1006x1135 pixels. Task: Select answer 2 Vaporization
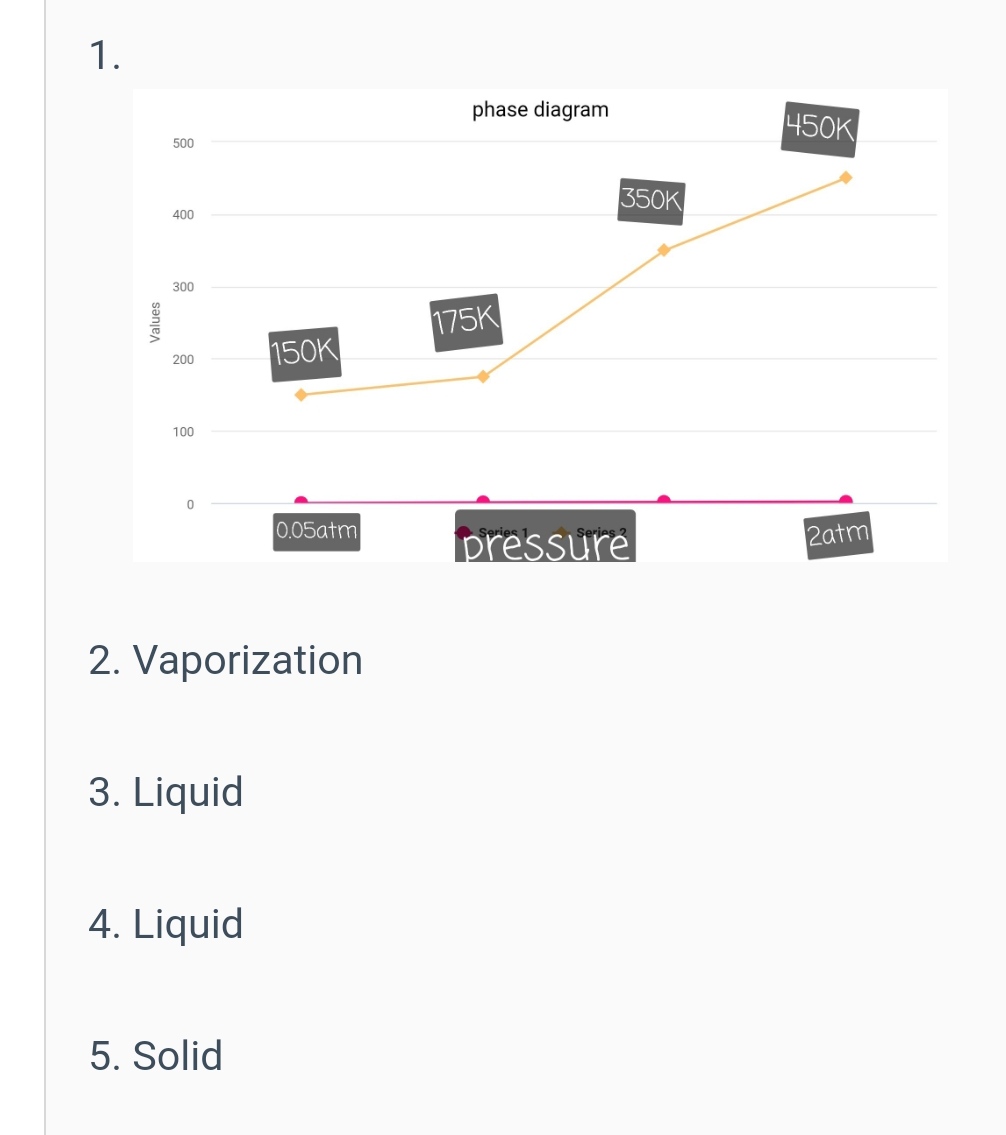(x=226, y=660)
